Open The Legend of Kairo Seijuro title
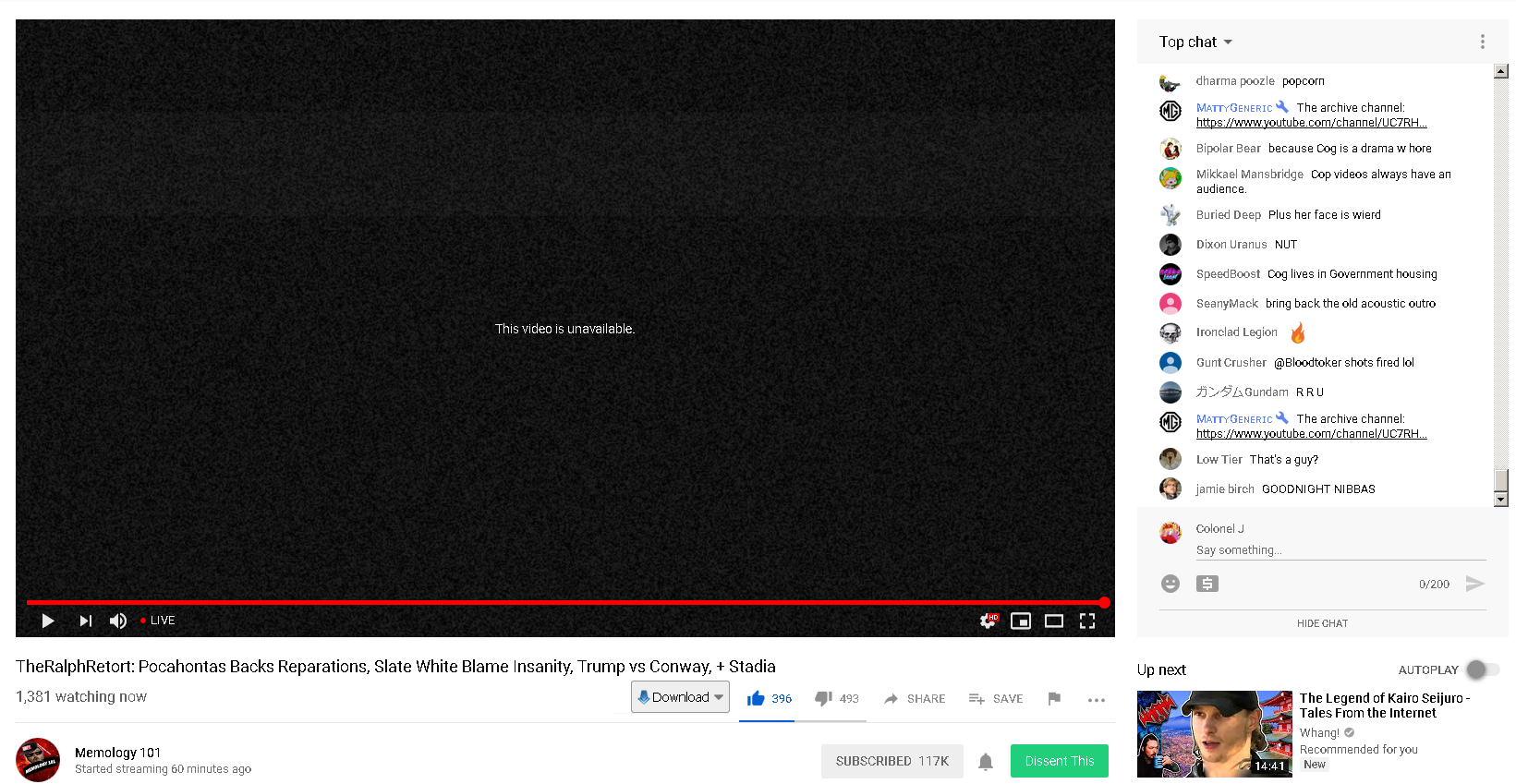This screenshot has width=1516, height=784. (1384, 706)
